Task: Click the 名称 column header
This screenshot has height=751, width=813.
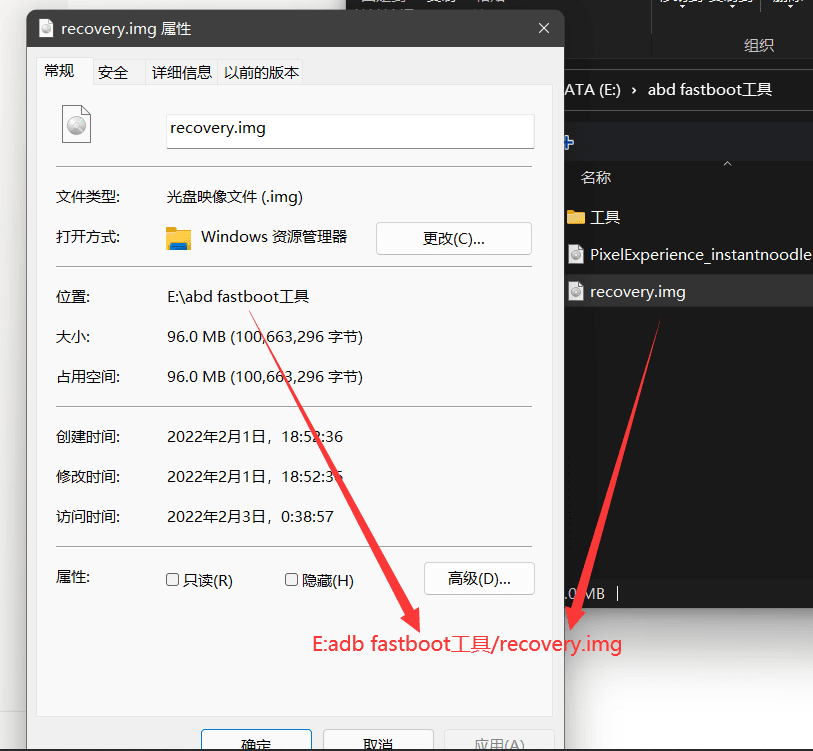Action: pos(596,178)
